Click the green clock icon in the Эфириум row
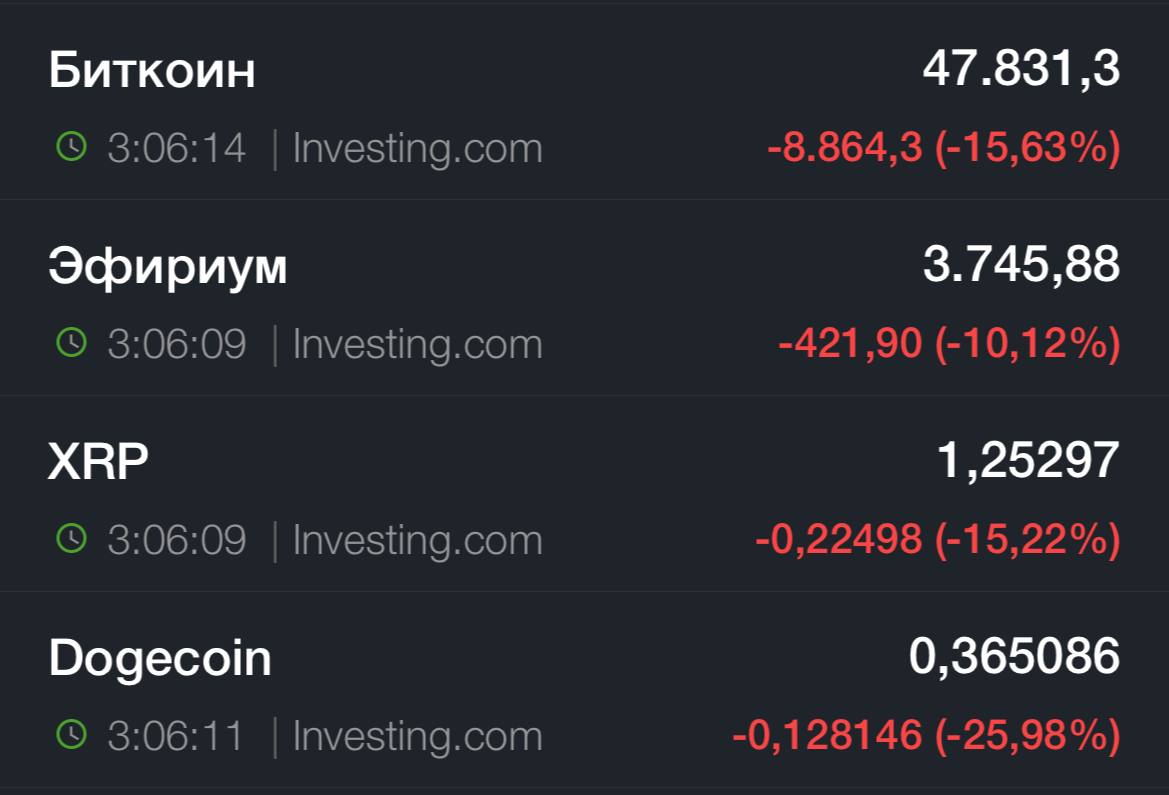 coord(72,342)
